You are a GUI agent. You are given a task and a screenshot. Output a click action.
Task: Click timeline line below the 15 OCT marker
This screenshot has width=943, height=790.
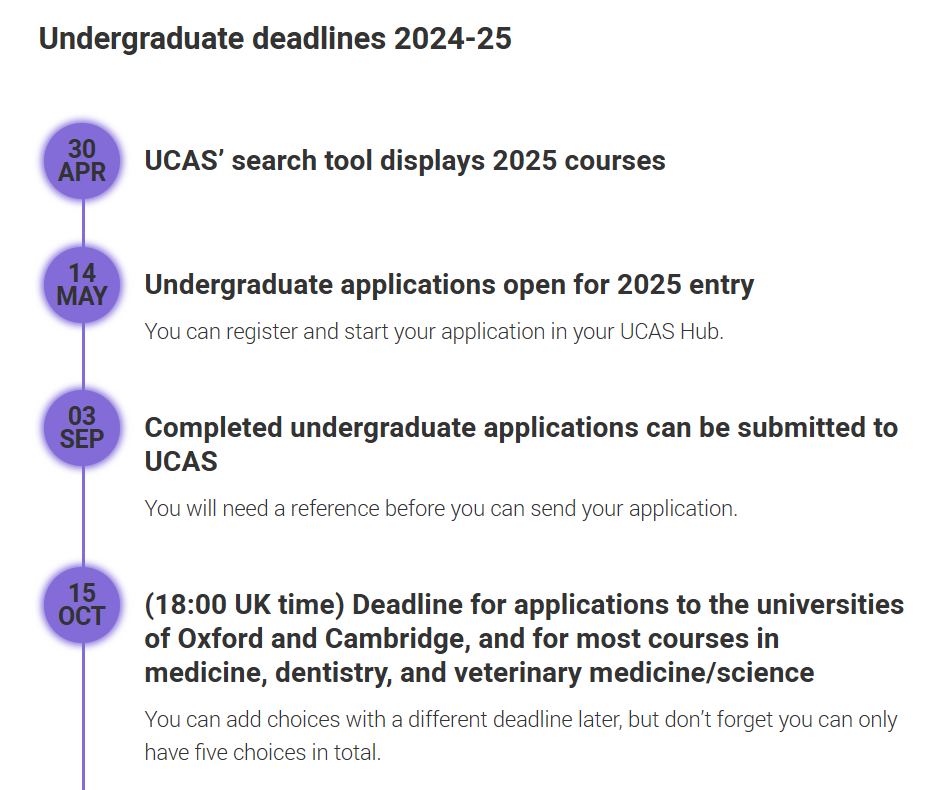pyautogui.click(x=83, y=717)
